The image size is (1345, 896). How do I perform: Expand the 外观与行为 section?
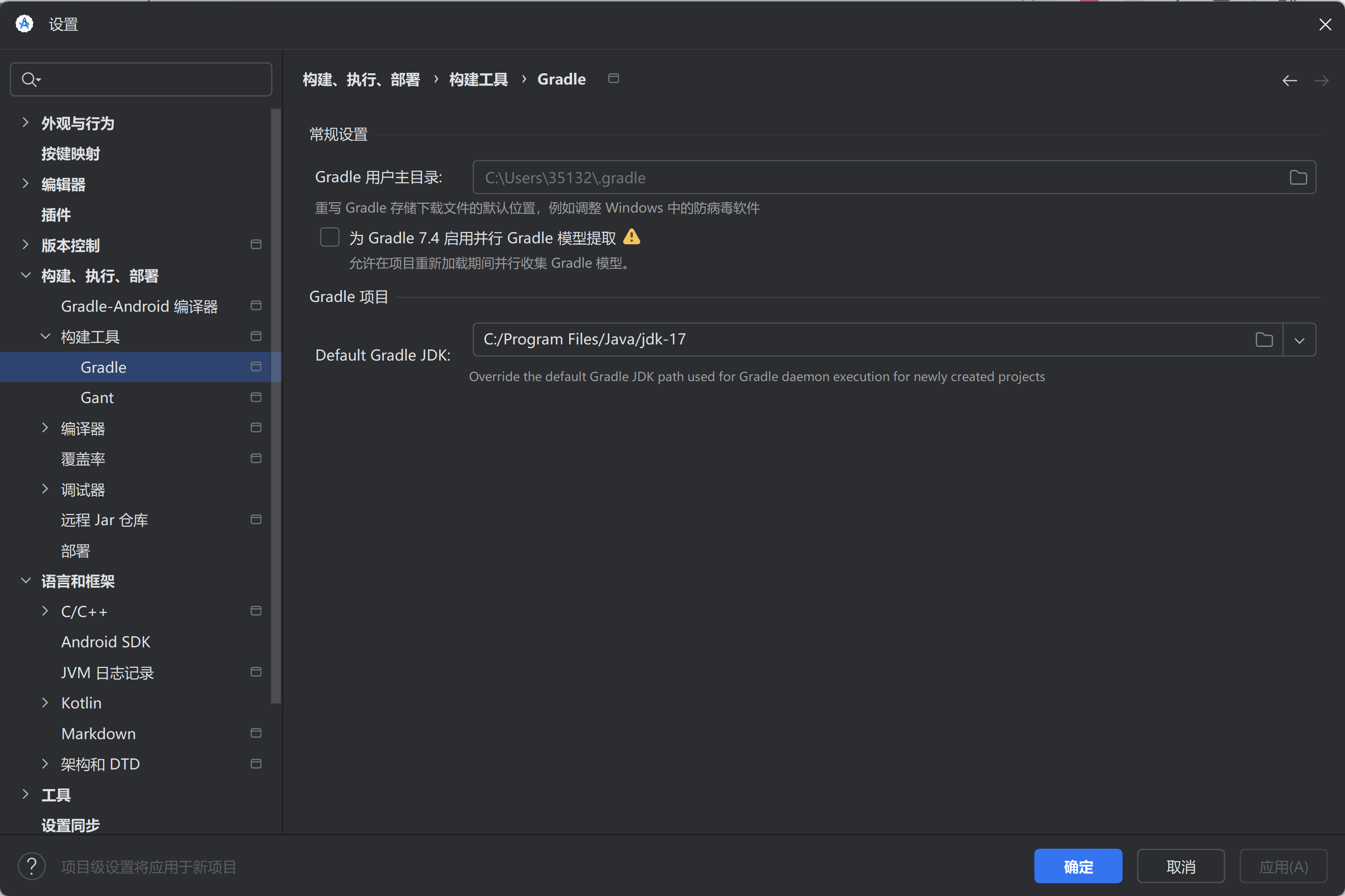(25, 122)
